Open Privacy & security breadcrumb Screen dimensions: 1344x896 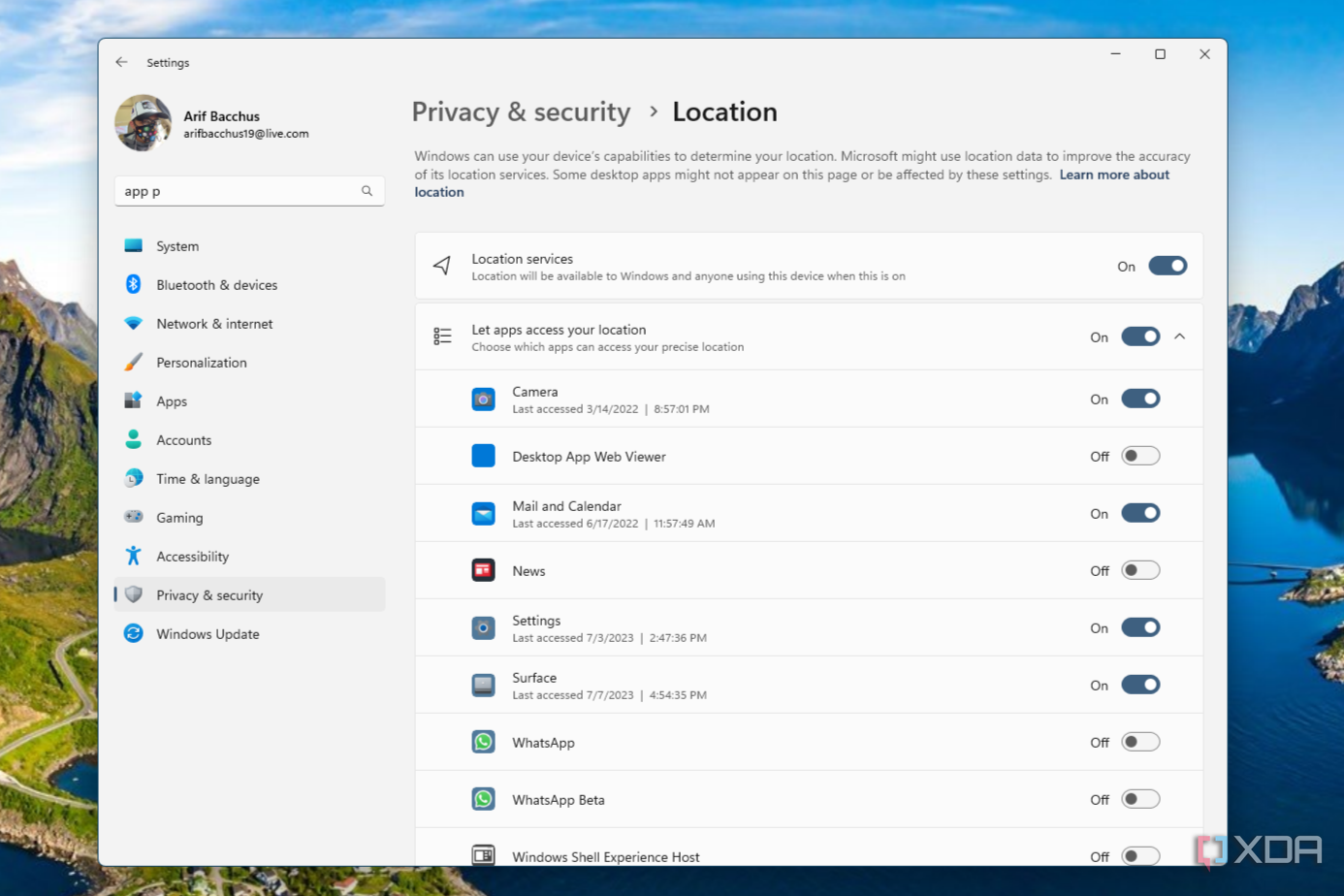click(521, 112)
